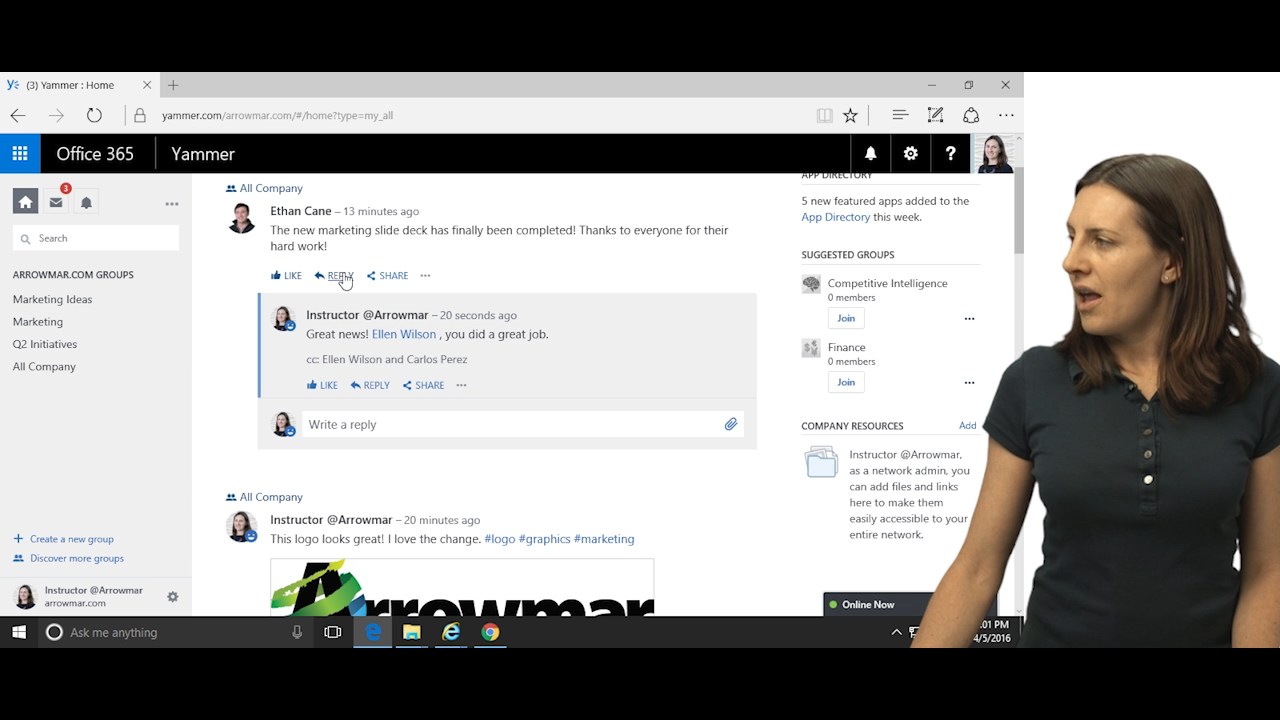
Task: Open Task View on taskbar
Action: tap(333, 632)
